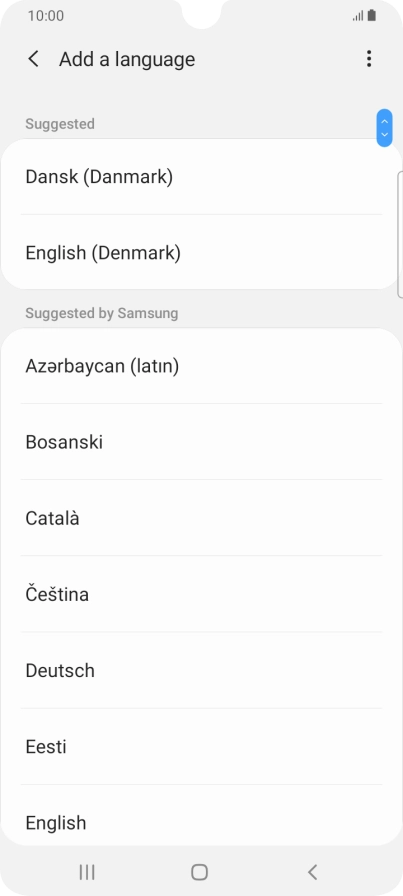The height and width of the screenshot is (896, 403).
Task: Choose Eesti from the language list
Action: point(201,746)
